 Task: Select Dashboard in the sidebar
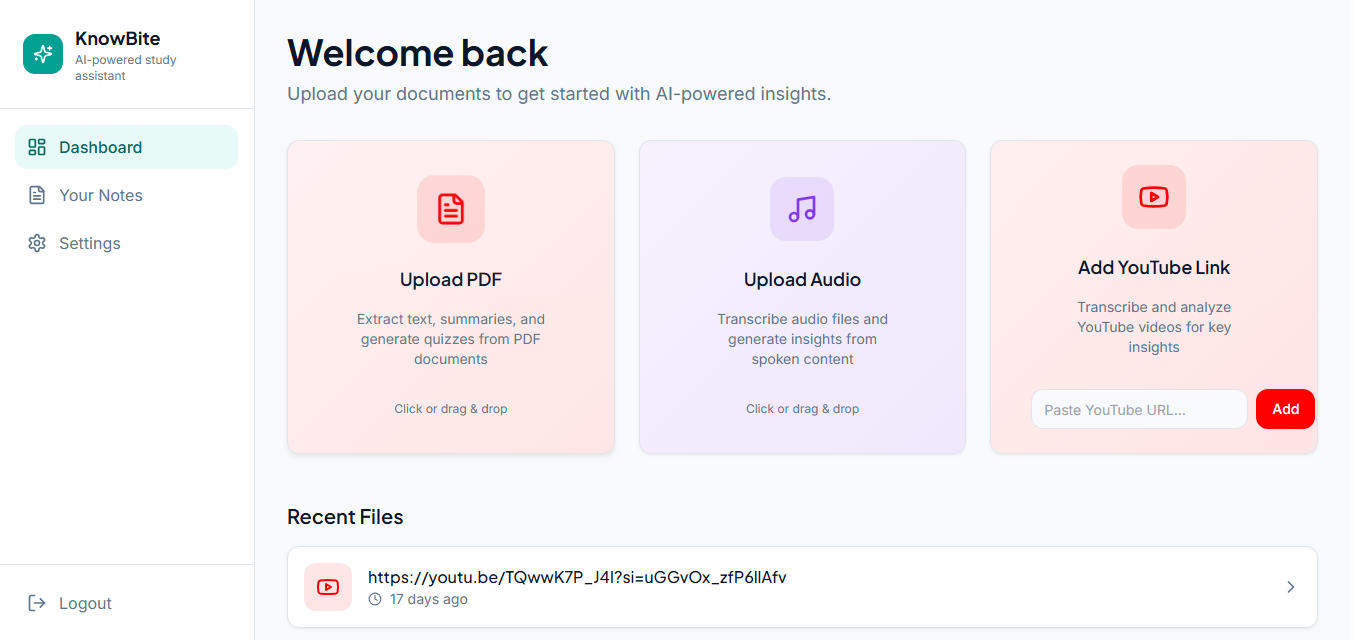click(100, 146)
